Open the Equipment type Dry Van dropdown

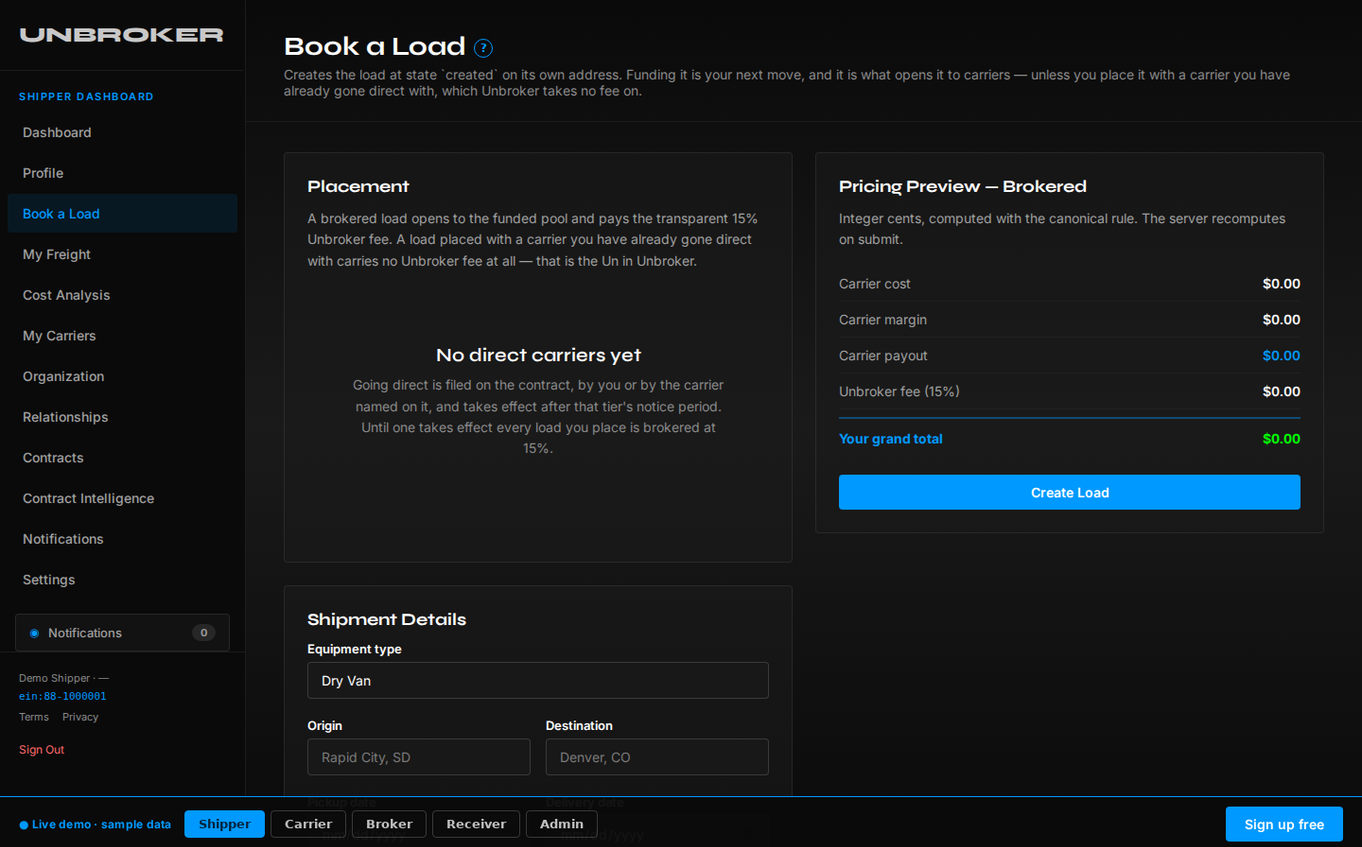coord(538,680)
